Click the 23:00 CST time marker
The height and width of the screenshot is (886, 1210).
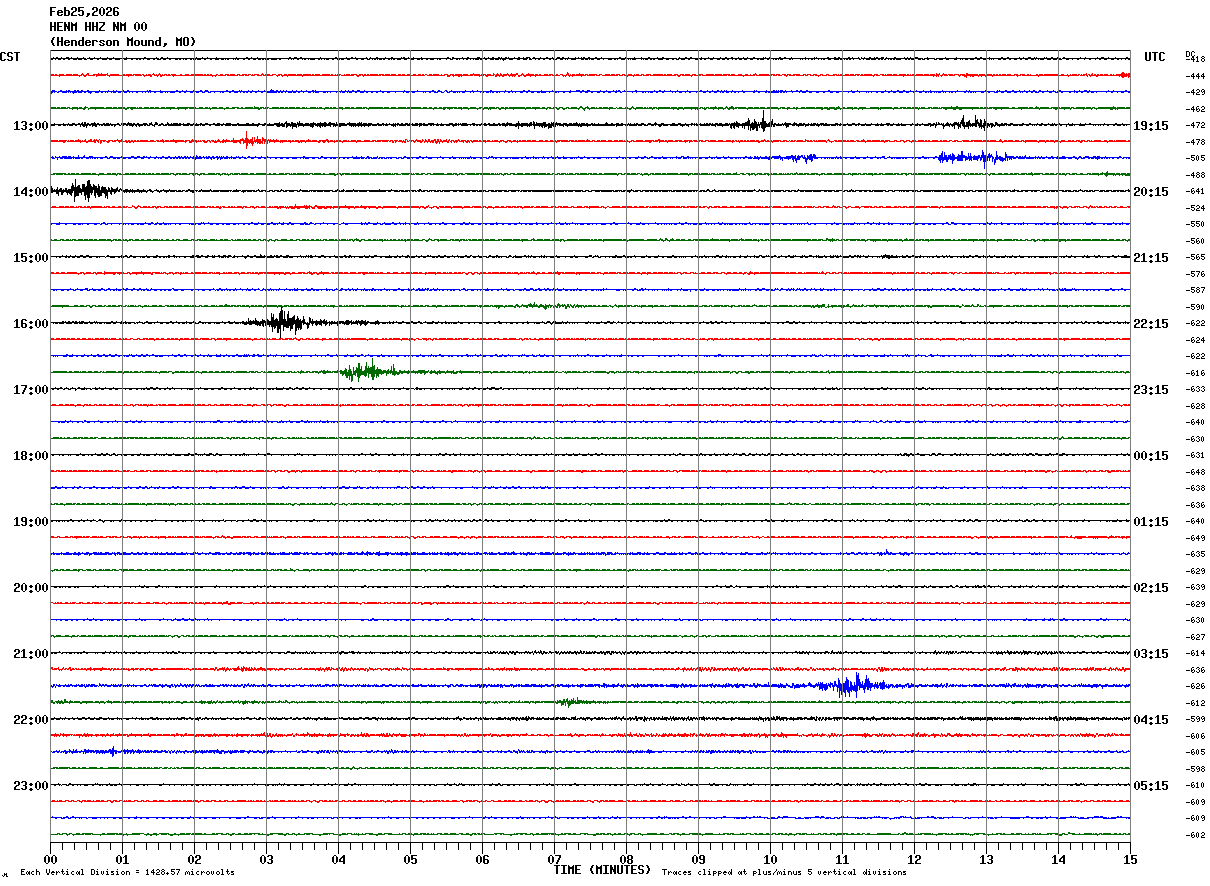[x=30, y=785]
